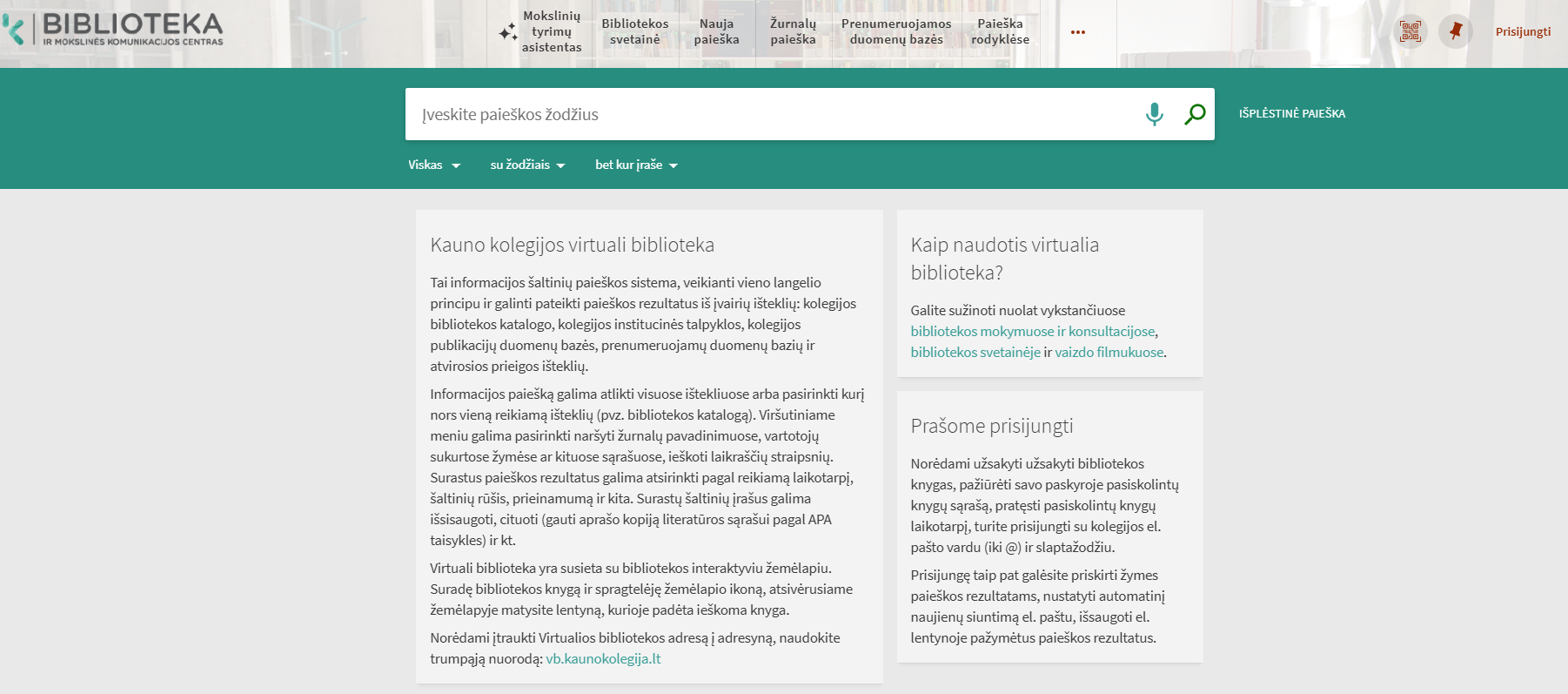This screenshot has height=694, width=1568.
Task: Click the pin favorites icon
Action: [x=1455, y=32]
